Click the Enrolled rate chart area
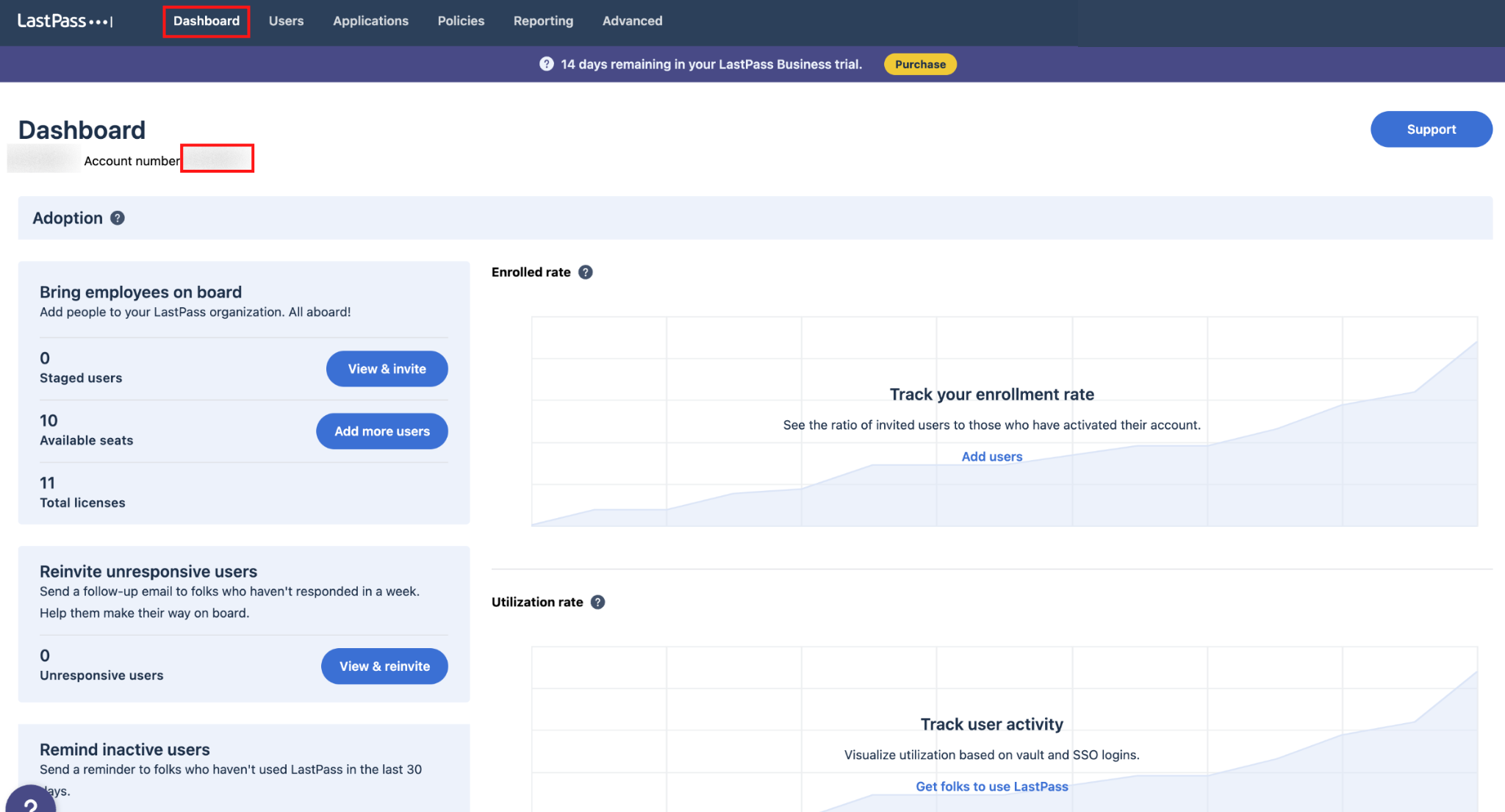Viewport: 1505px width, 812px height. (1004, 422)
